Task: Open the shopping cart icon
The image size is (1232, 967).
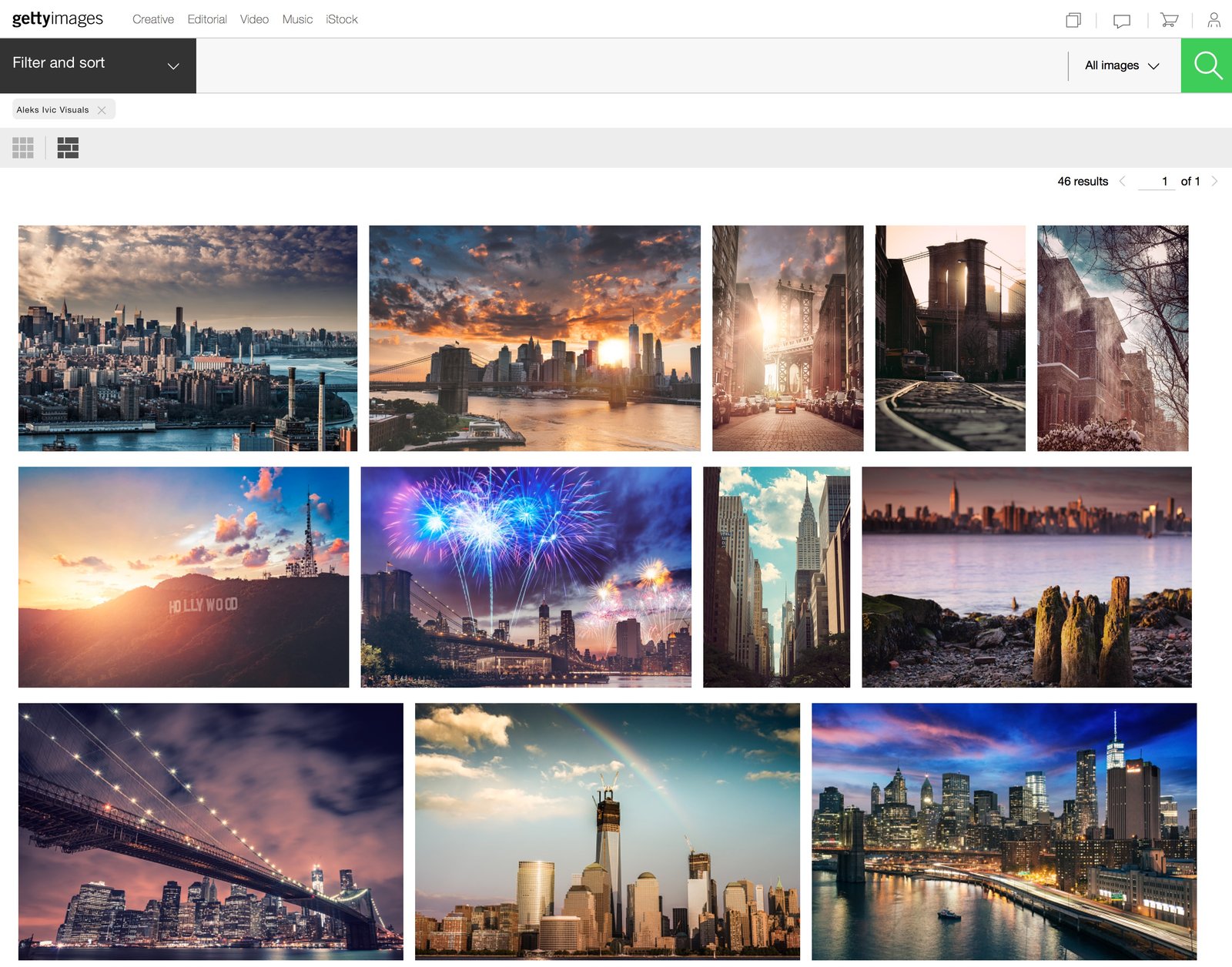Action: pyautogui.click(x=1170, y=20)
